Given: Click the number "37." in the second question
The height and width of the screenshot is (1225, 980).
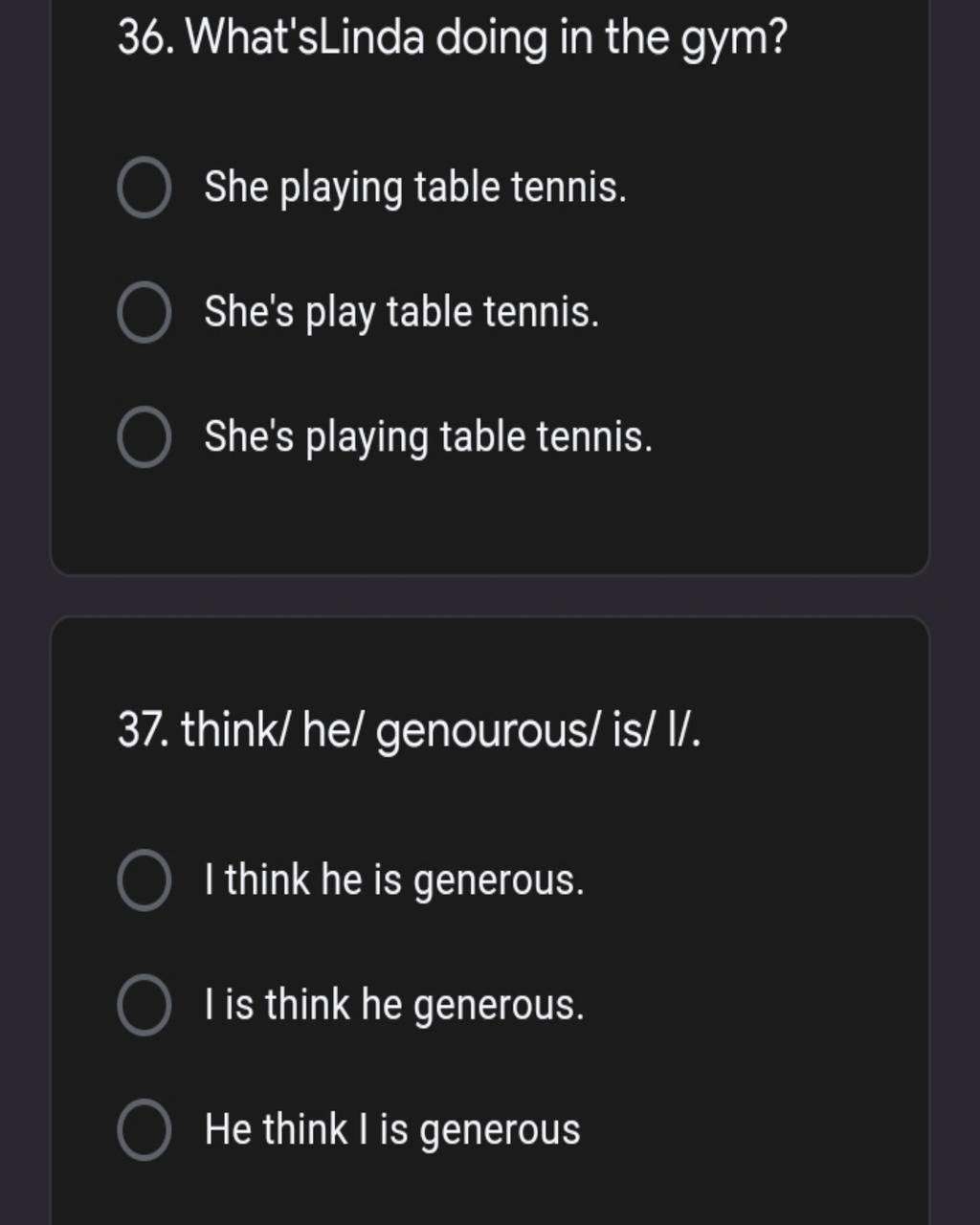Looking at the screenshot, I should [x=145, y=731].
